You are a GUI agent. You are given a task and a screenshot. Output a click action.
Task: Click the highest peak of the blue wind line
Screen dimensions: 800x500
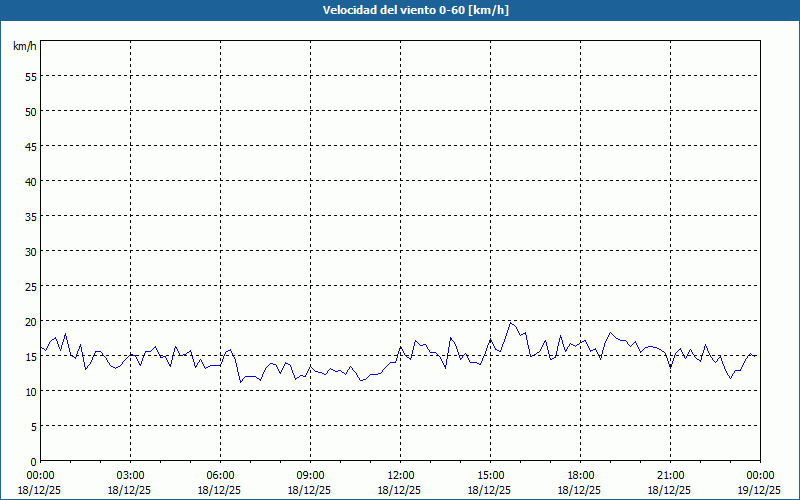(x=511, y=322)
